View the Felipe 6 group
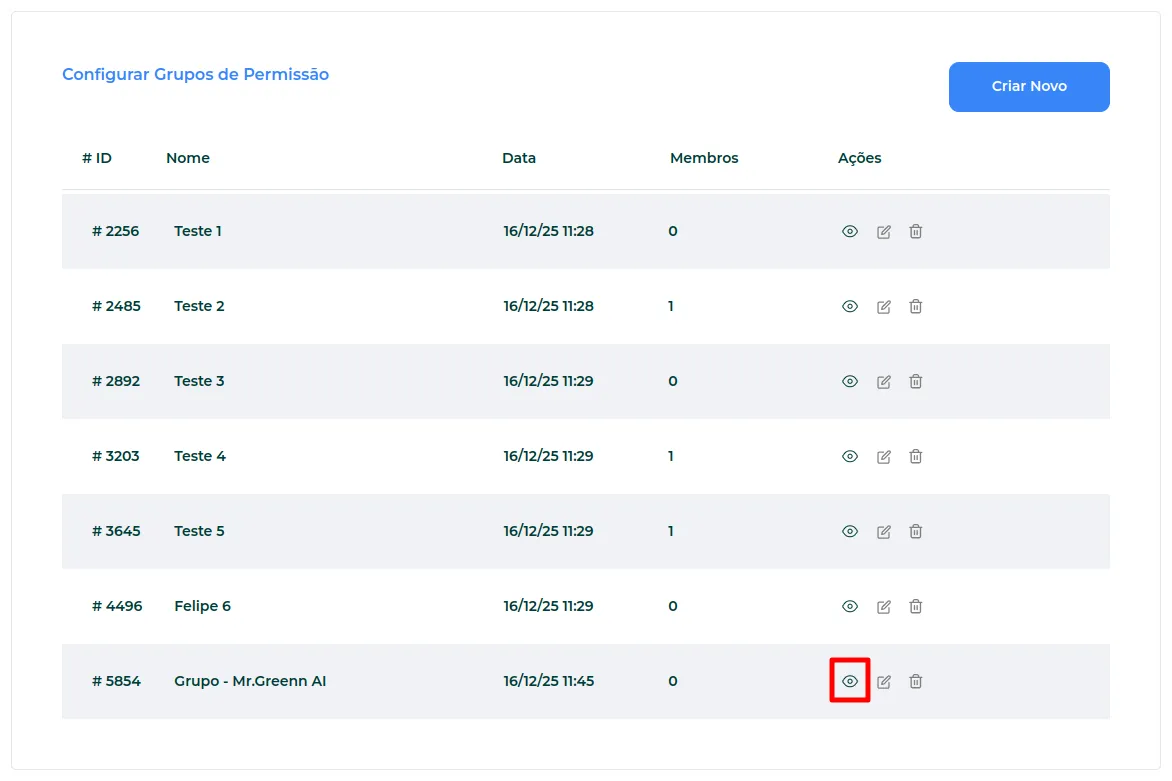The height and width of the screenshot is (781, 1172). [x=850, y=606]
